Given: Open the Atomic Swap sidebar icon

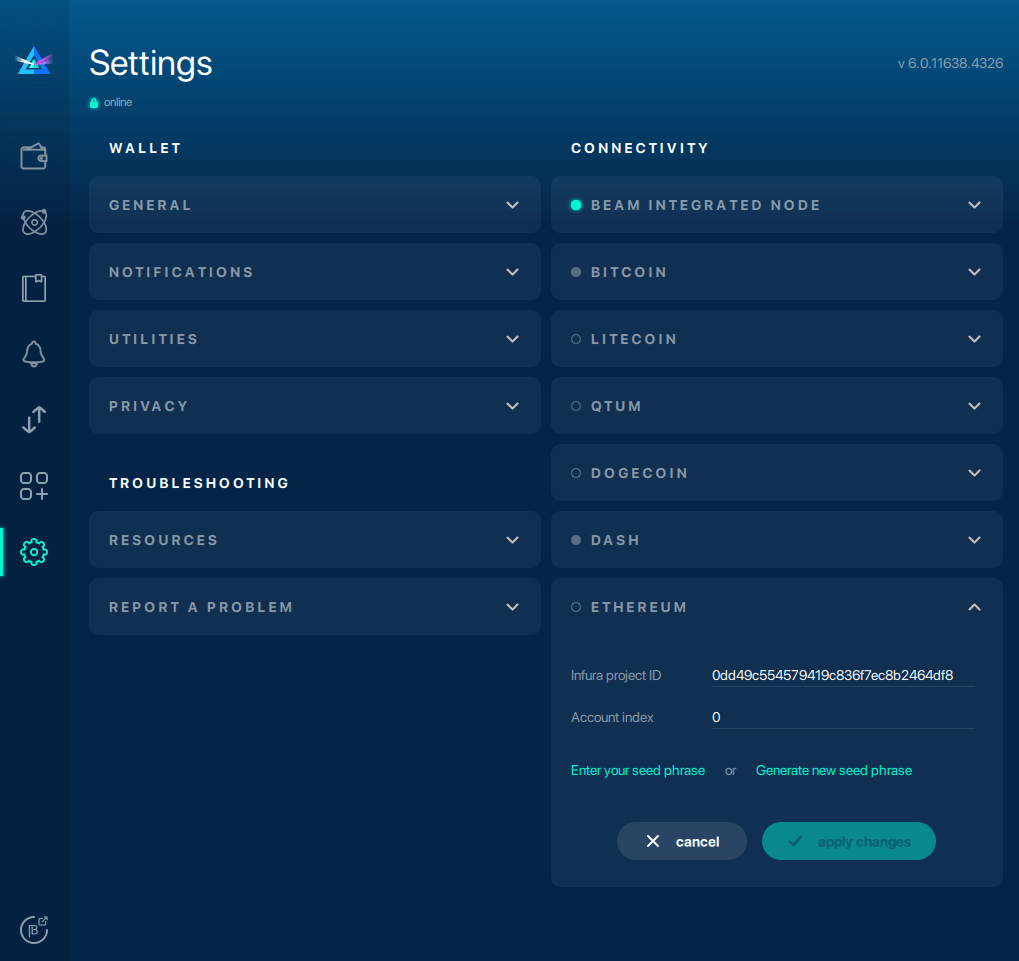Looking at the screenshot, I should (34, 222).
